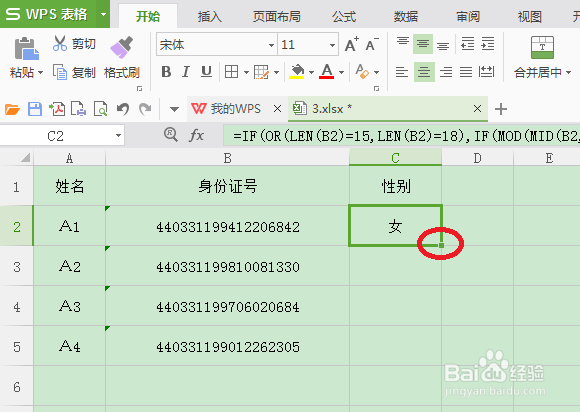580x412 pixels.
Task: Increase indent icon
Action: coord(488,44)
